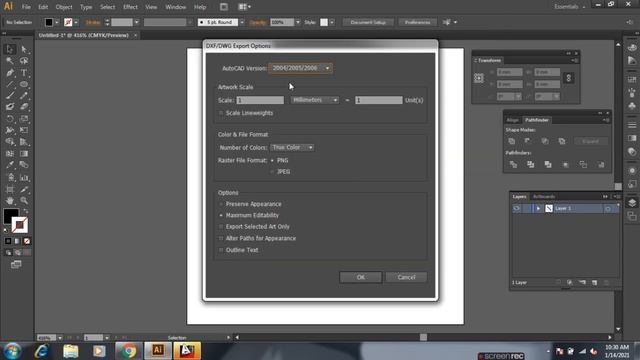Viewport: 640px width, 360px height.
Task: Select the Eraser tool
Action: (x=24, y=107)
